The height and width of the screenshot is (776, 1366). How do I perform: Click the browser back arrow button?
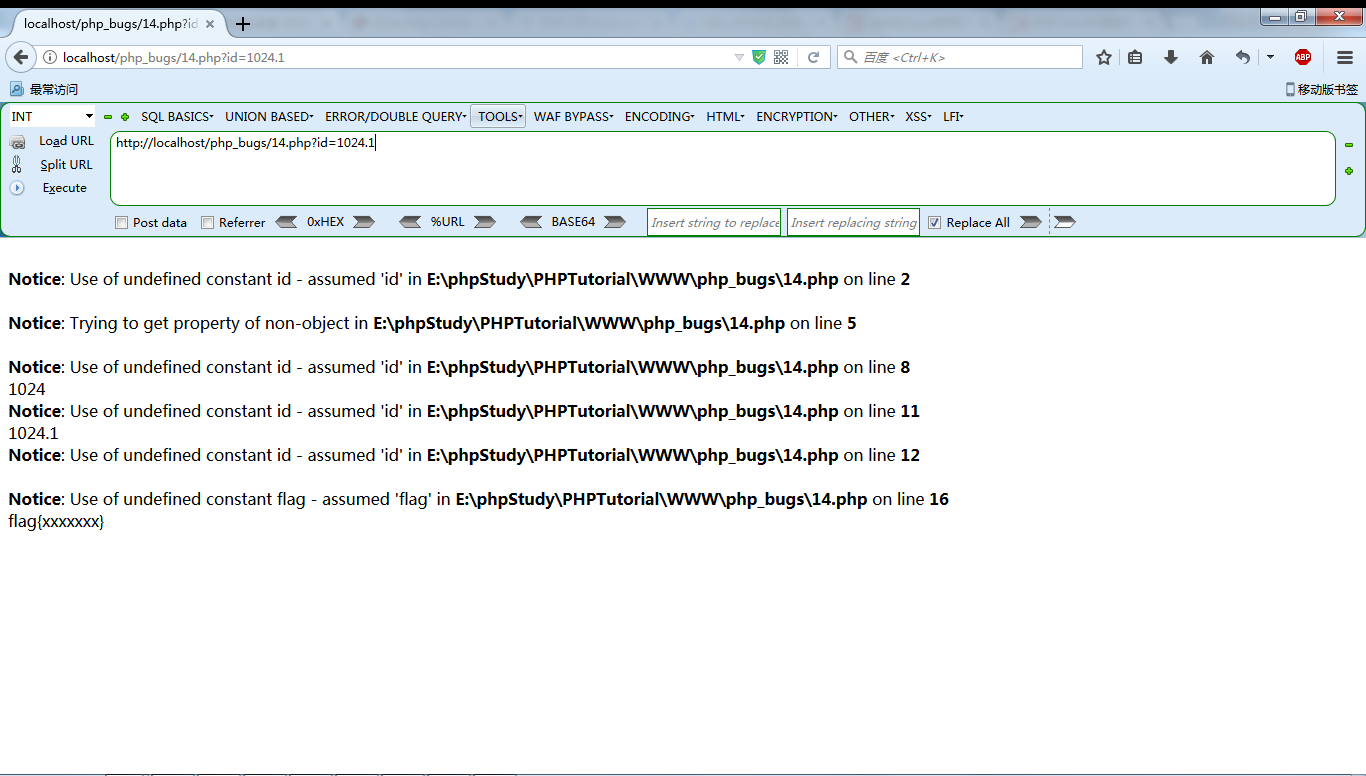coord(21,57)
